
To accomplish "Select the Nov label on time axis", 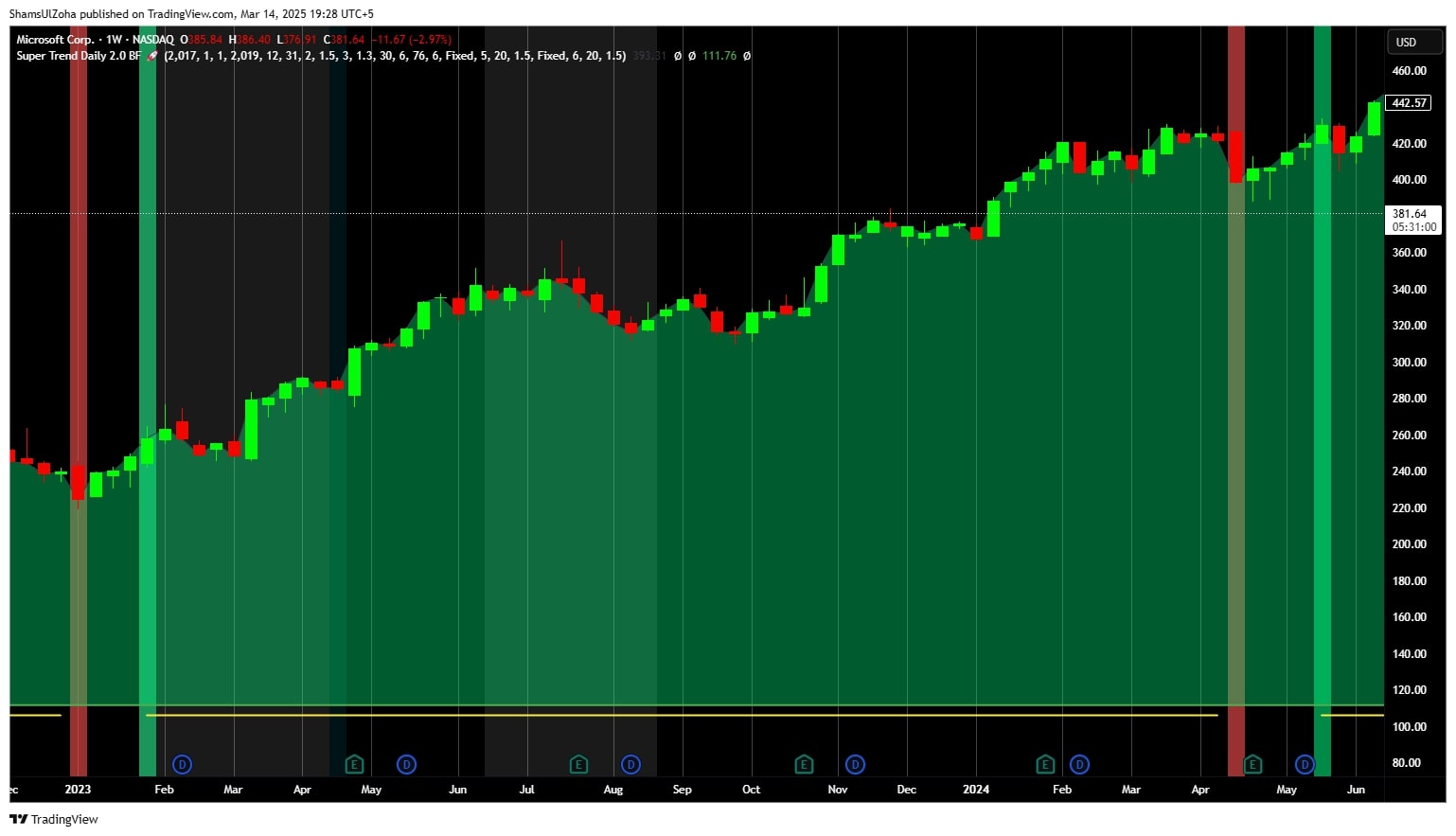I will click(838, 790).
